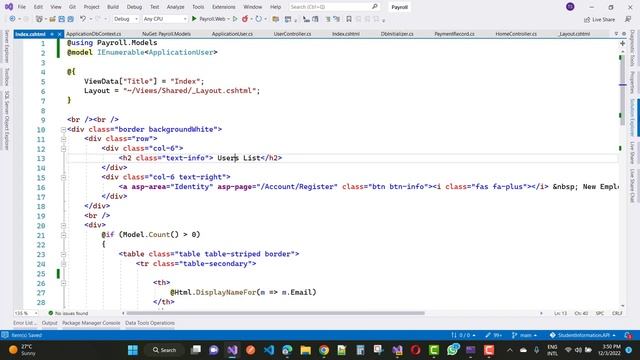
Task: Collapse the div border backgroundWhite block on line 10
Action: click(x=63, y=129)
